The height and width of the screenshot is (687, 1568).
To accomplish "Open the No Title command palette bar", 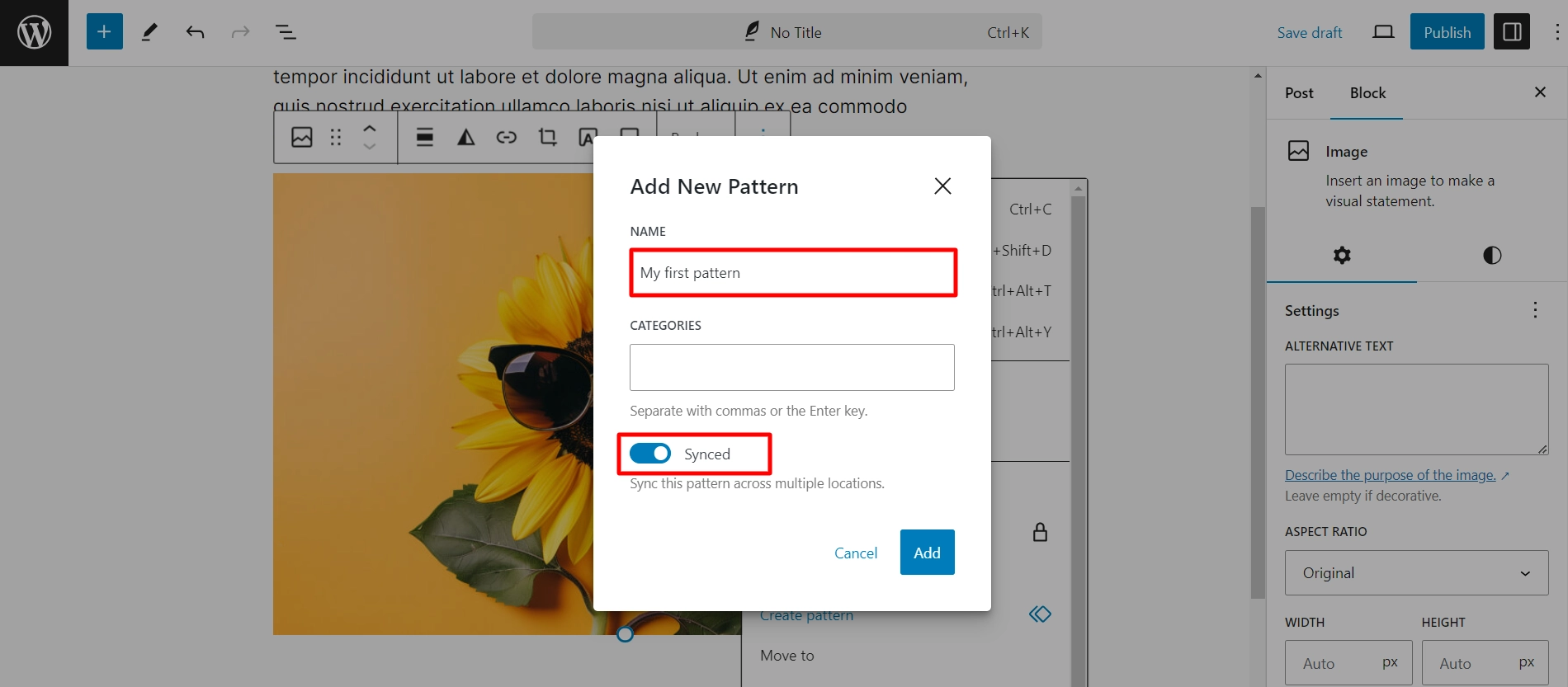I will tap(786, 32).
